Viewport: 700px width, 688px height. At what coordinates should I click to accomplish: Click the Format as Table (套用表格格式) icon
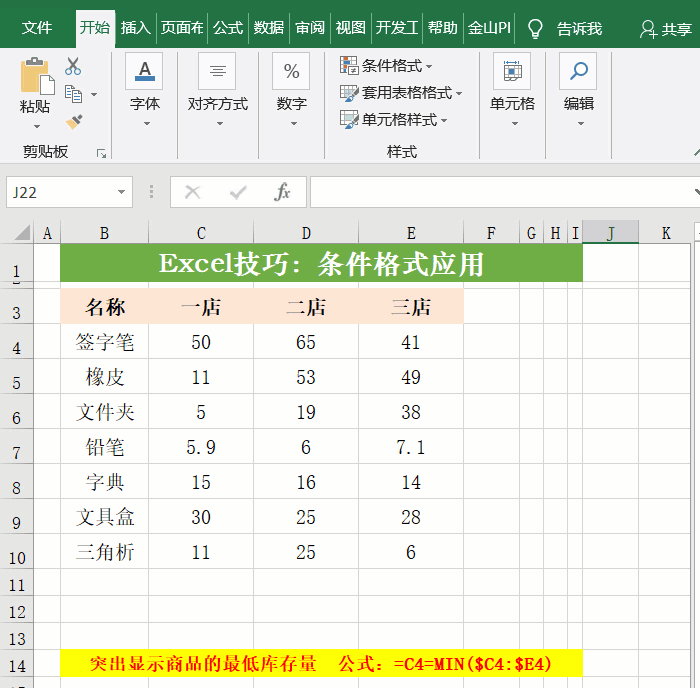click(349, 93)
